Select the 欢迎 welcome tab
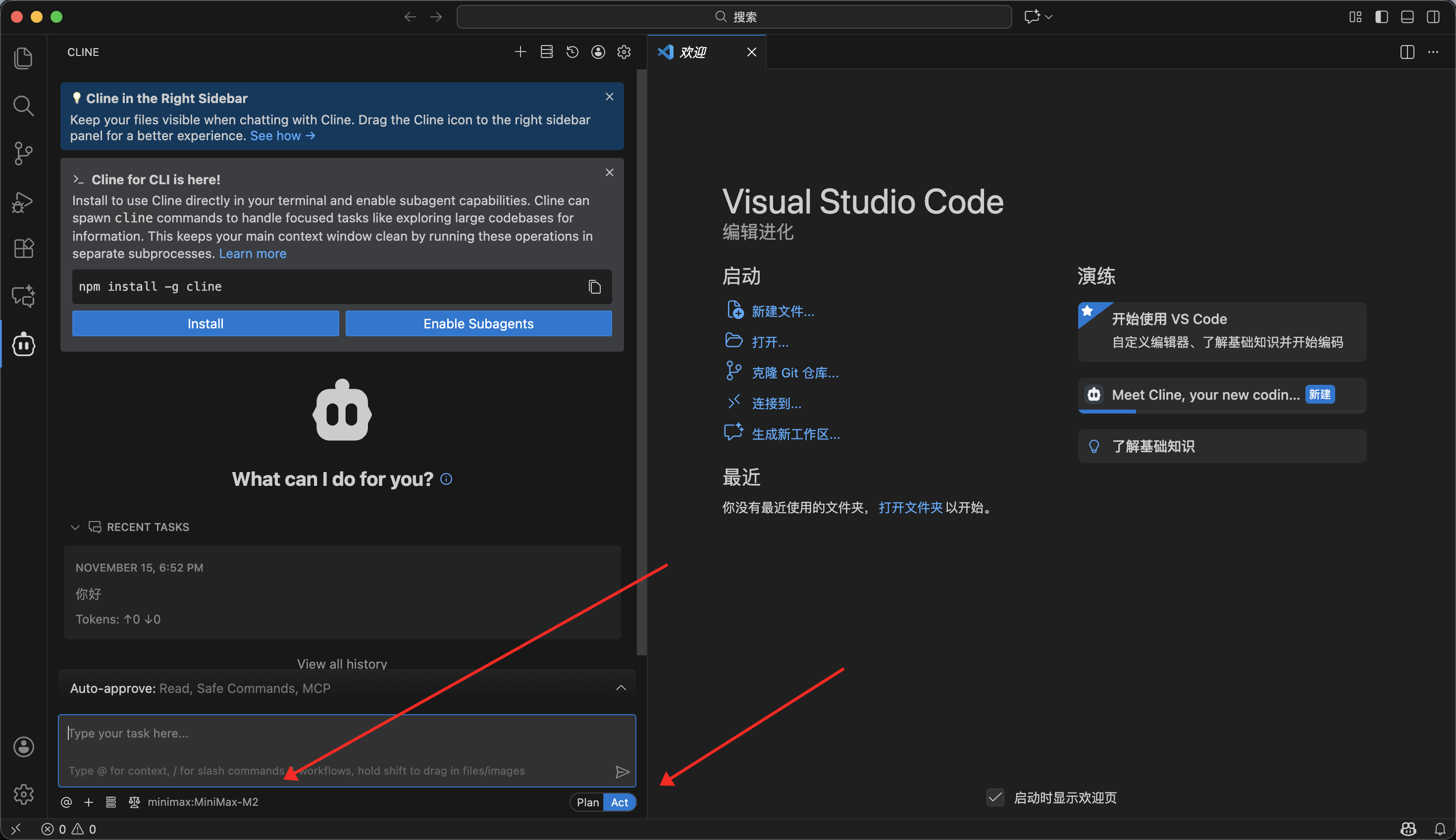 click(x=693, y=52)
